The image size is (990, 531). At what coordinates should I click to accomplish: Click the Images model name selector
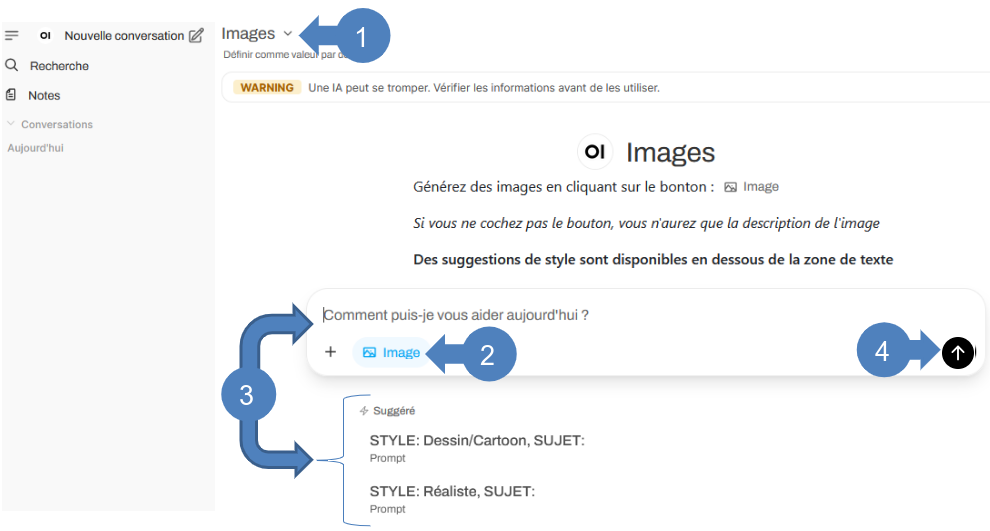click(248, 33)
